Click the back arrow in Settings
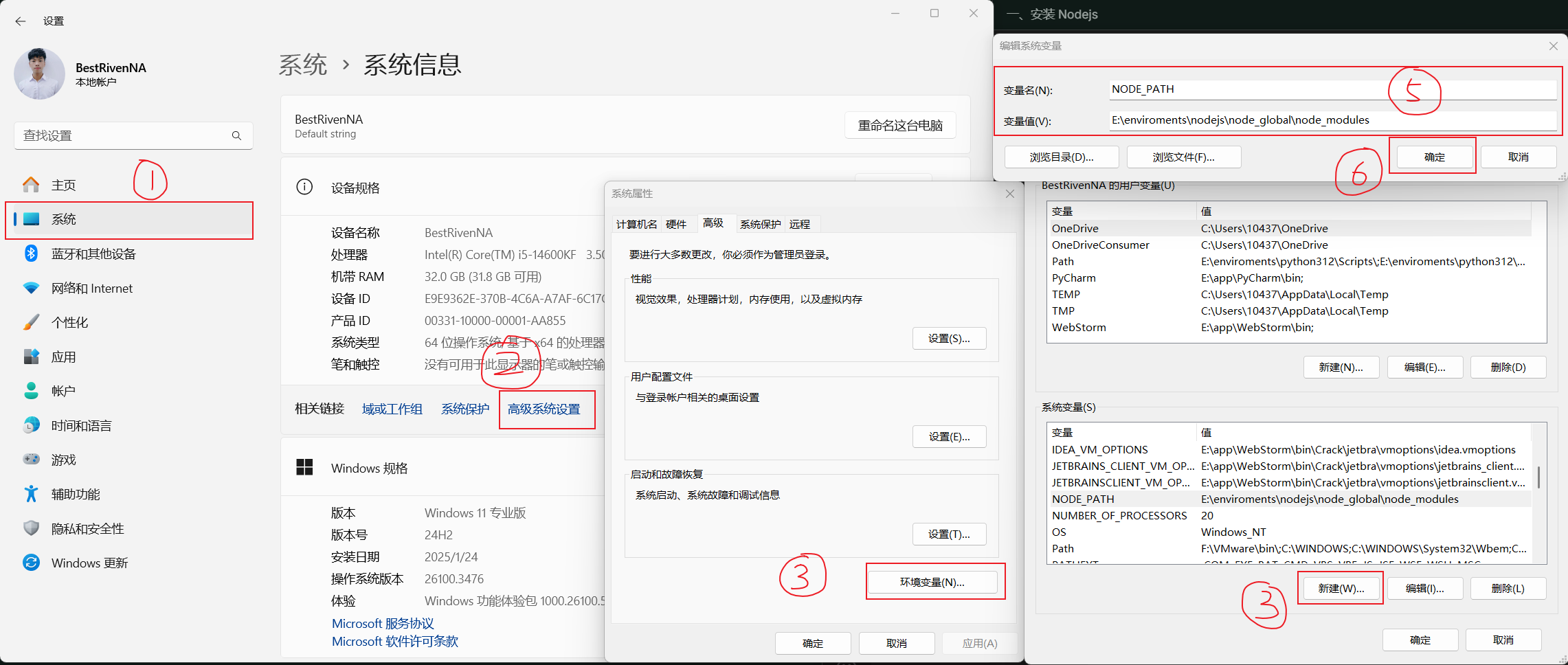Viewport: 1568px width, 665px height. [x=21, y=21]
